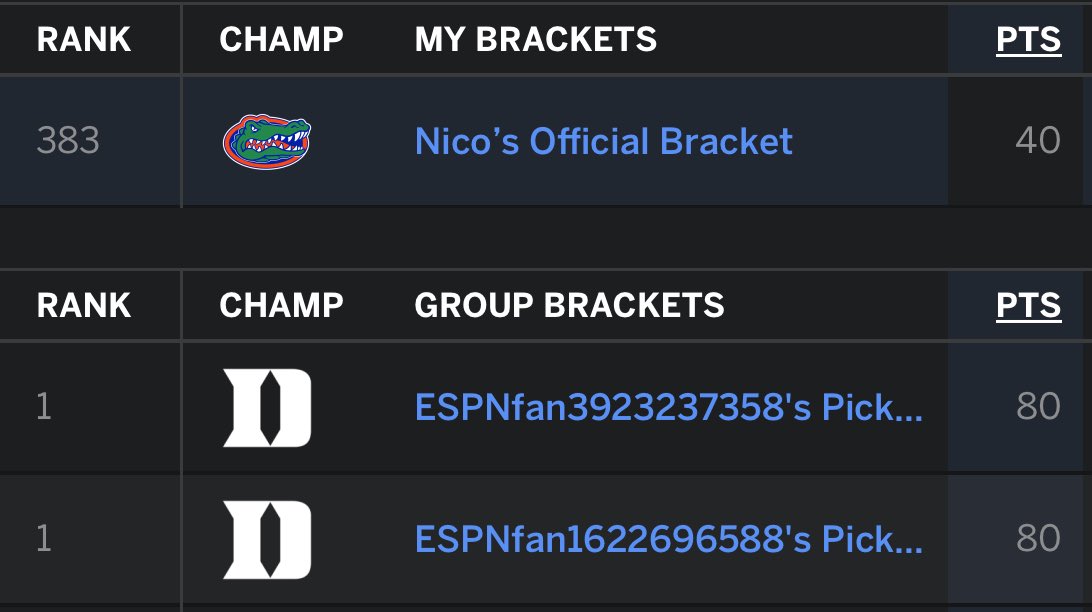The width and height of the screenshot is (1092, 612).
Task: Open Nico's Official Bracket
Action: click(x=603, y=141)
